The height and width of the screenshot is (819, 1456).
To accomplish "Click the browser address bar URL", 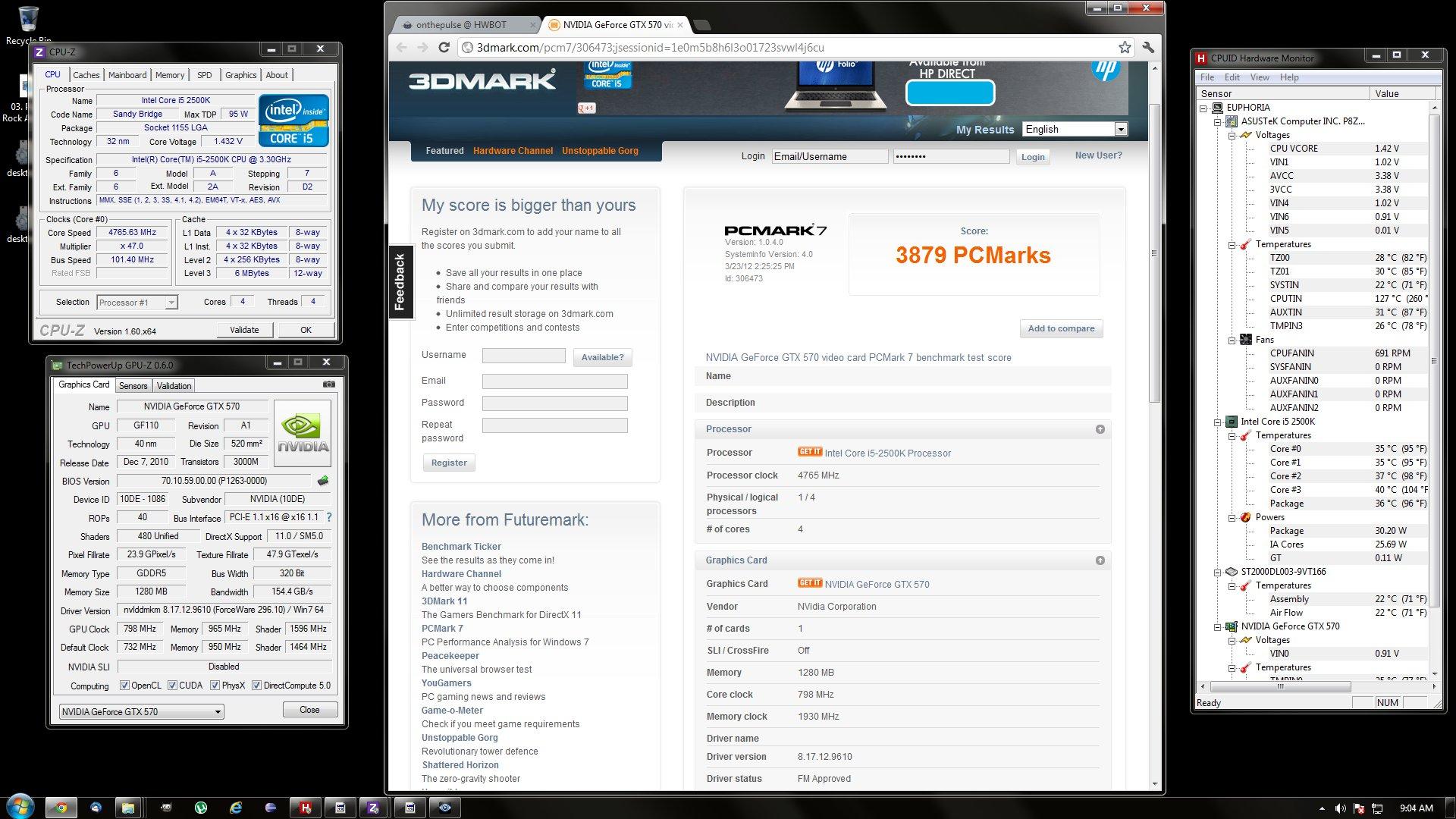I will click(x=650, y=47).
